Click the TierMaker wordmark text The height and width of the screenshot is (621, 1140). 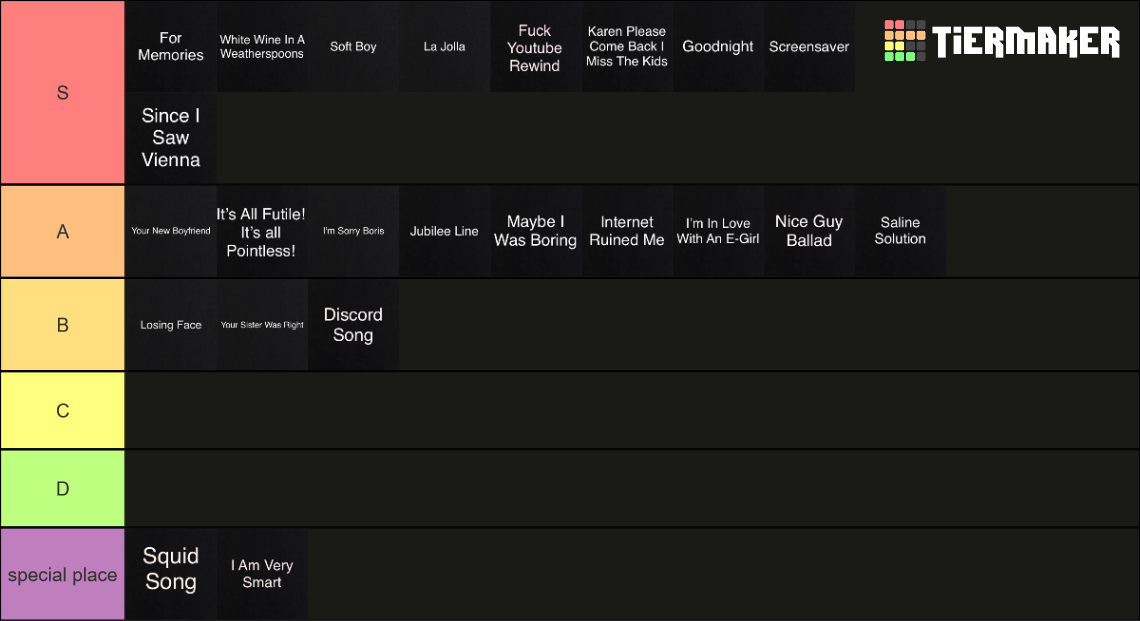pyautogui.click(x=1026, y=41)
